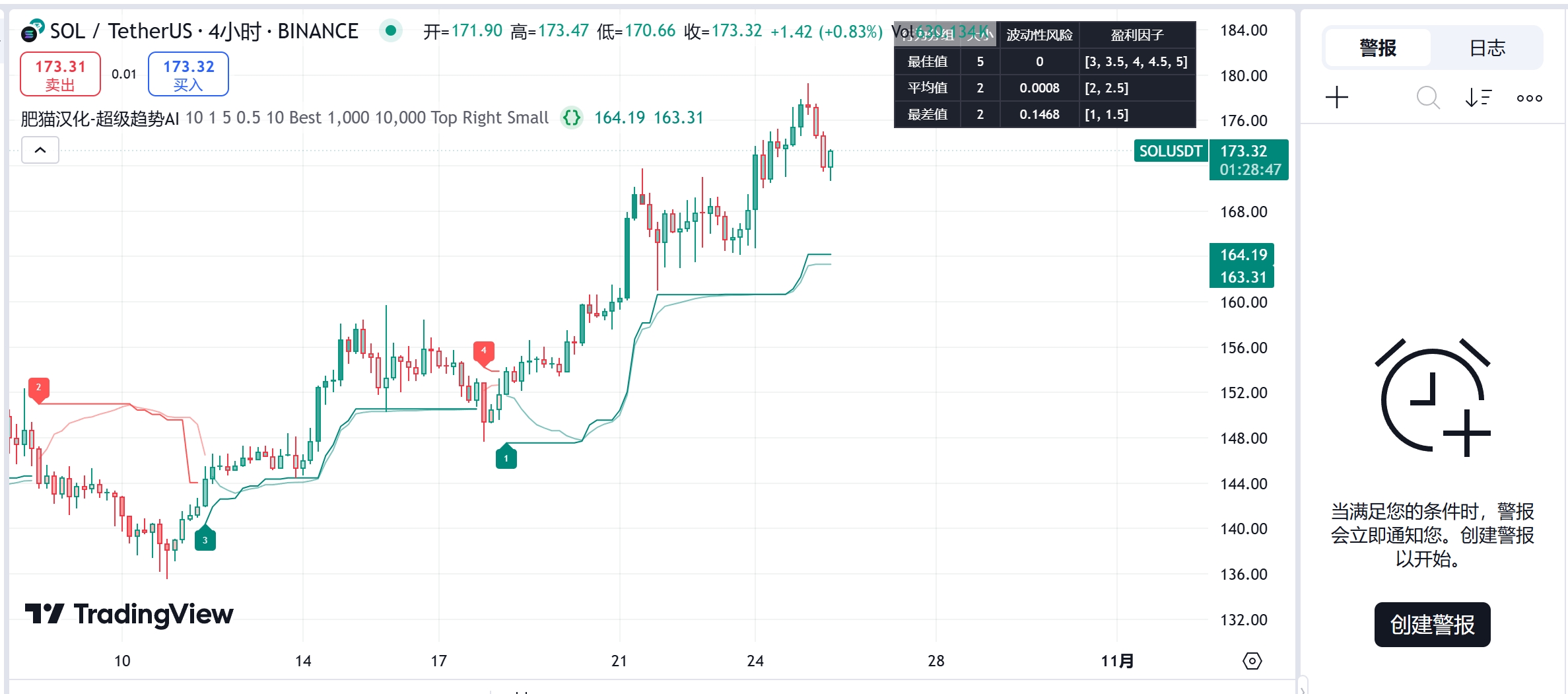The image size is (1568, 694).
Task: Collapse the indicator legend with the chevron
Action: pos(40,150)
